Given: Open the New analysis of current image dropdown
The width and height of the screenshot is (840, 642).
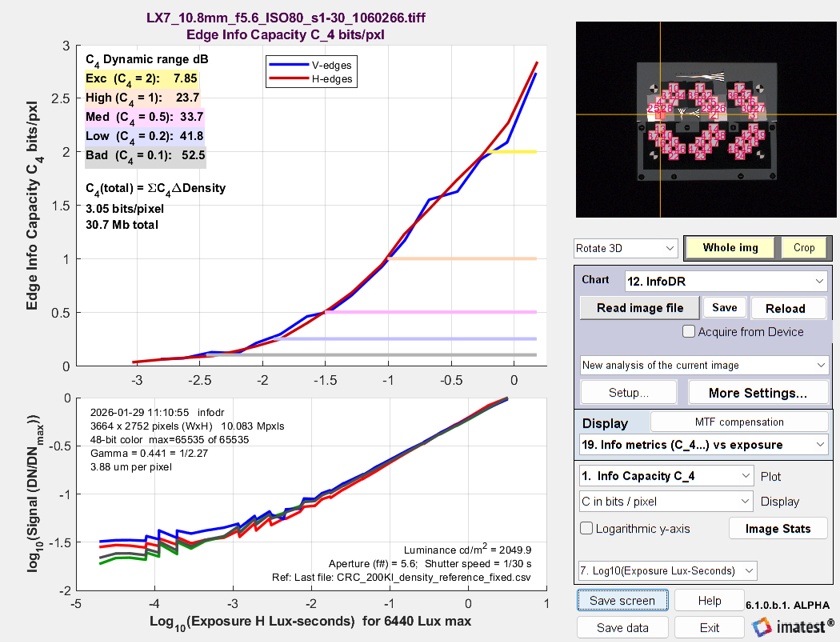Looking at the screenshot, I should pos(704,365).
